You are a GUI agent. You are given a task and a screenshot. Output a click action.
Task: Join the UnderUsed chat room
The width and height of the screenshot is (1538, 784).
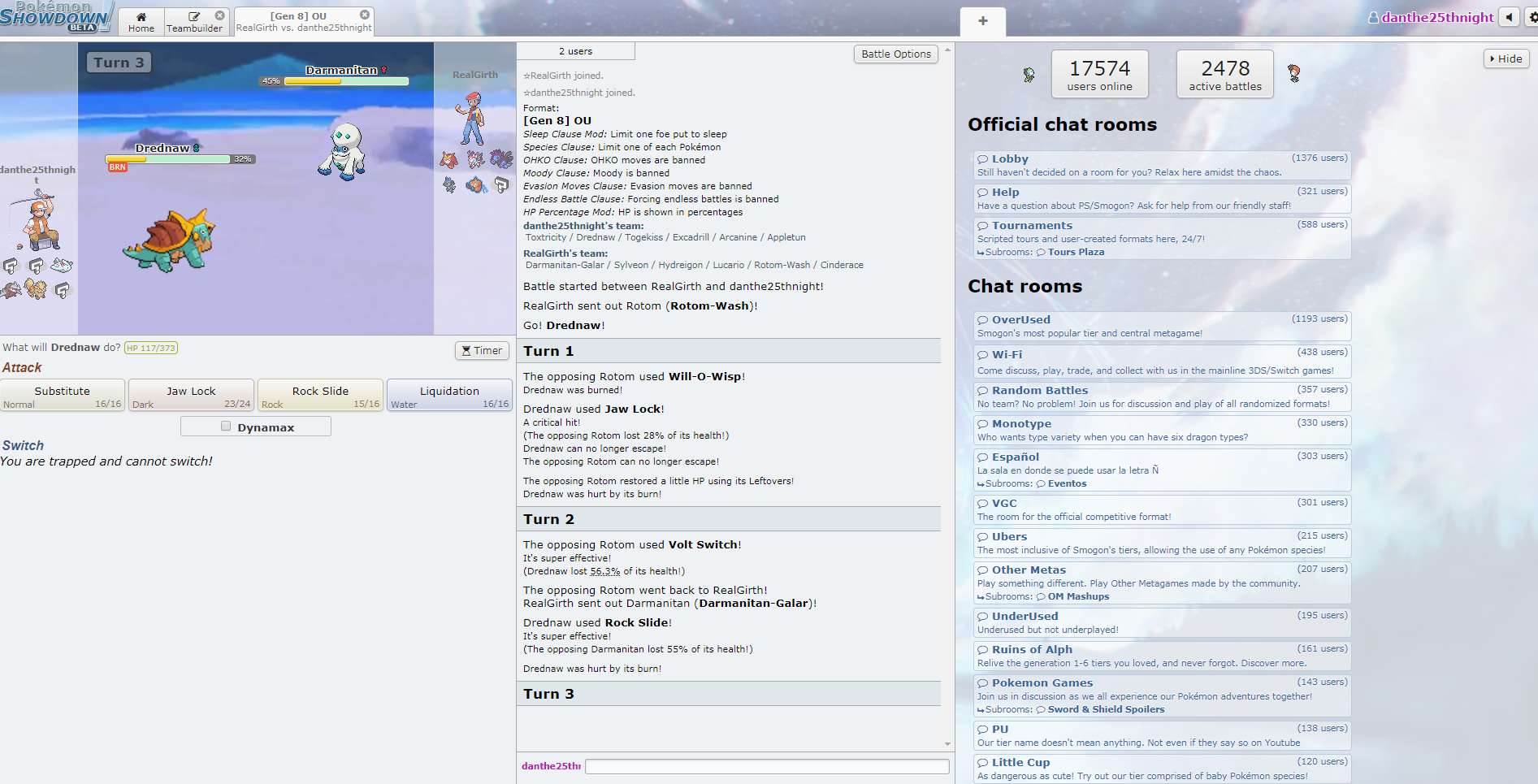(1162, 622)
